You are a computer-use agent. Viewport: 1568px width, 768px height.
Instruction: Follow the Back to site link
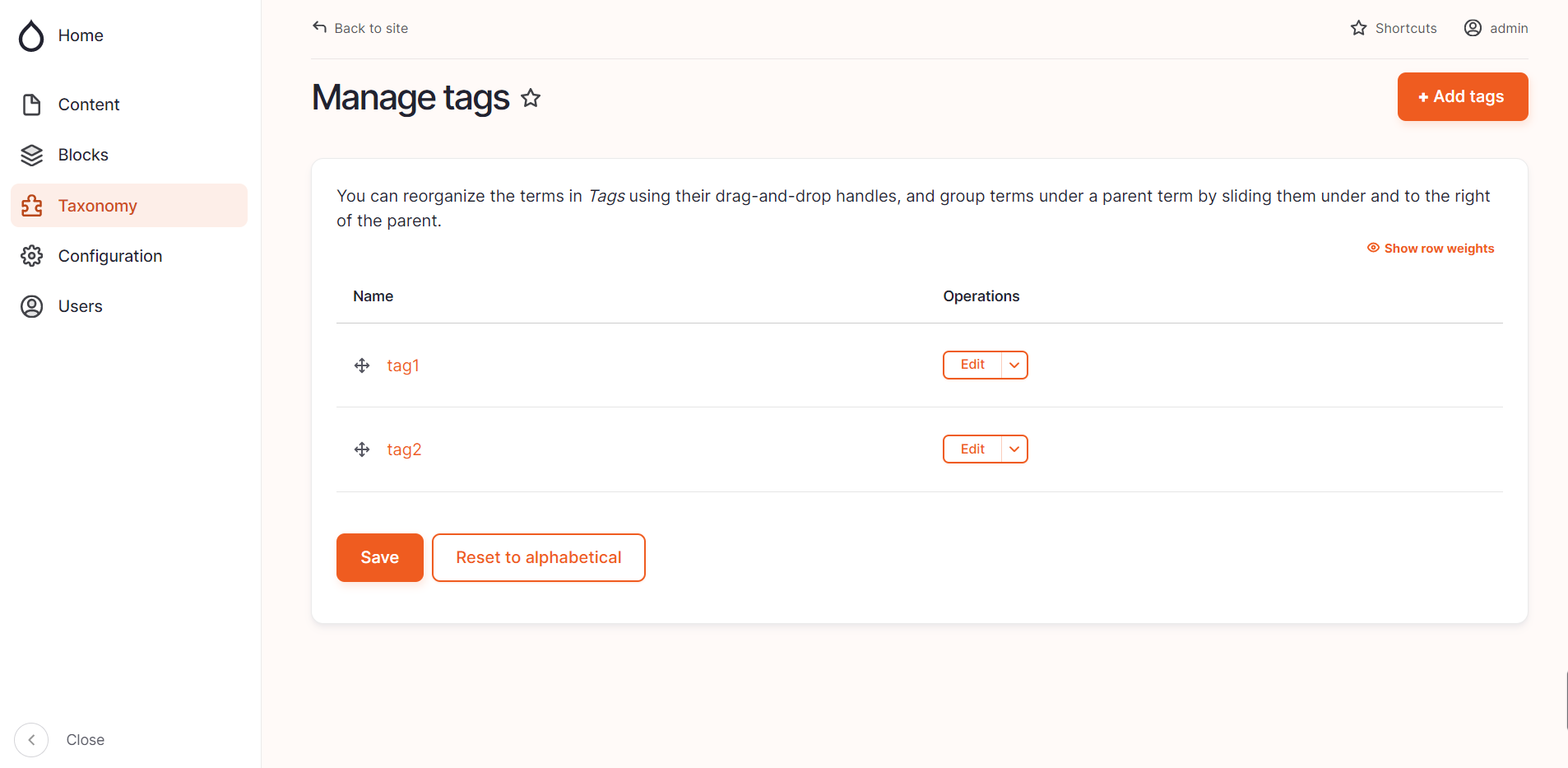360,28
